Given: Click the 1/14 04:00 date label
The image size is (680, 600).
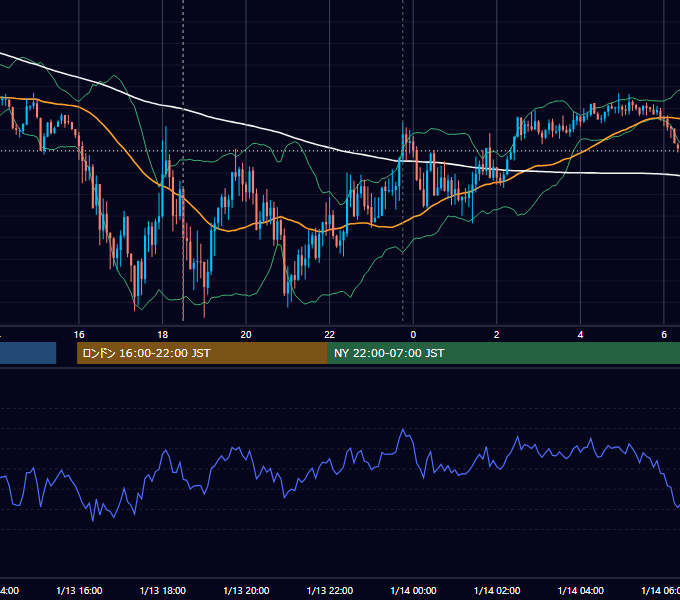Looking at the screenshot, I should point(581,590).
